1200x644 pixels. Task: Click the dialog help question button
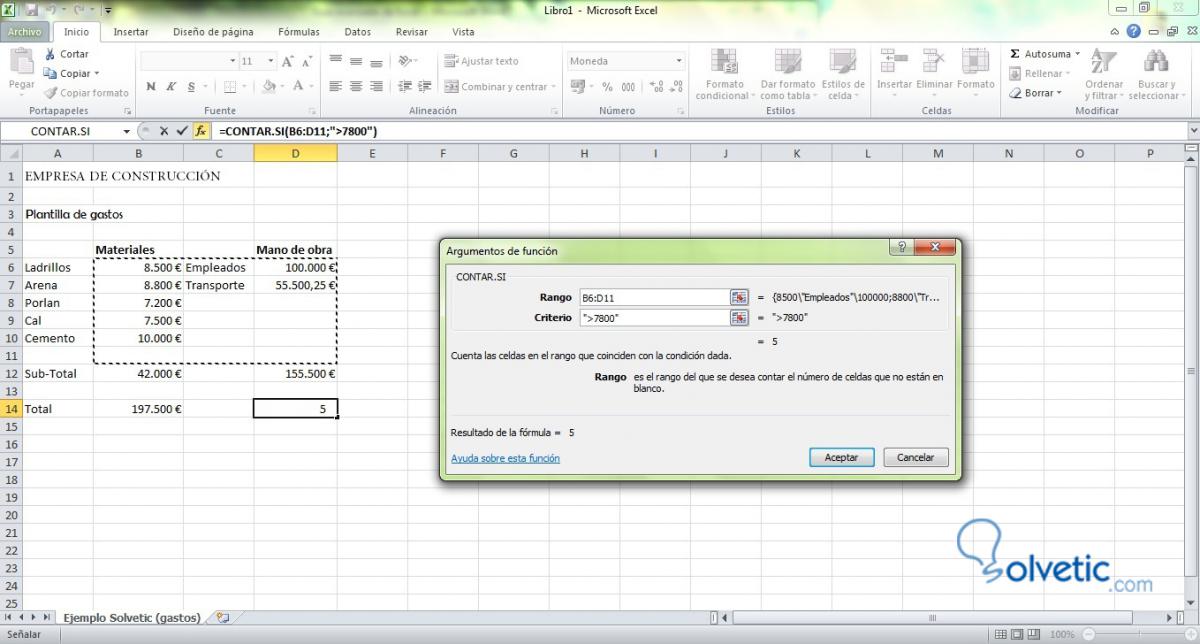902,247
